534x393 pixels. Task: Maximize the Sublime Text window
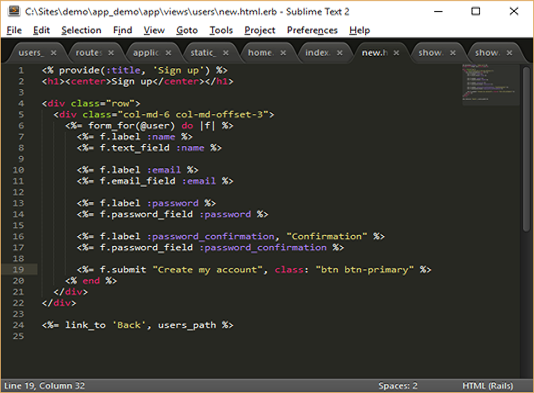[475, 11]
